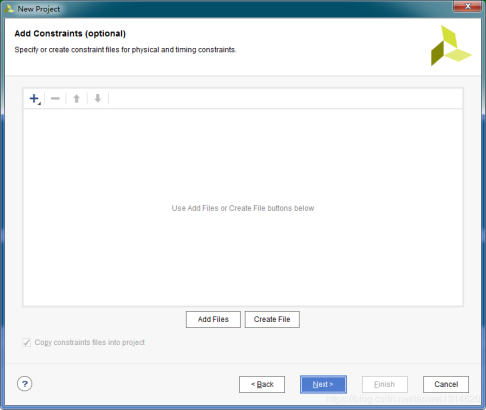
Task: Click the move down arrow icon
Action: 98,98
